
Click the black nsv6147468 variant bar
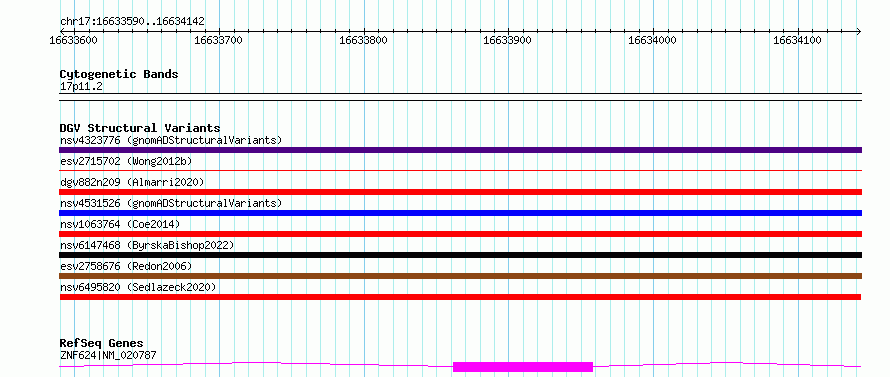pyautogui.click(x=460, y=255)
